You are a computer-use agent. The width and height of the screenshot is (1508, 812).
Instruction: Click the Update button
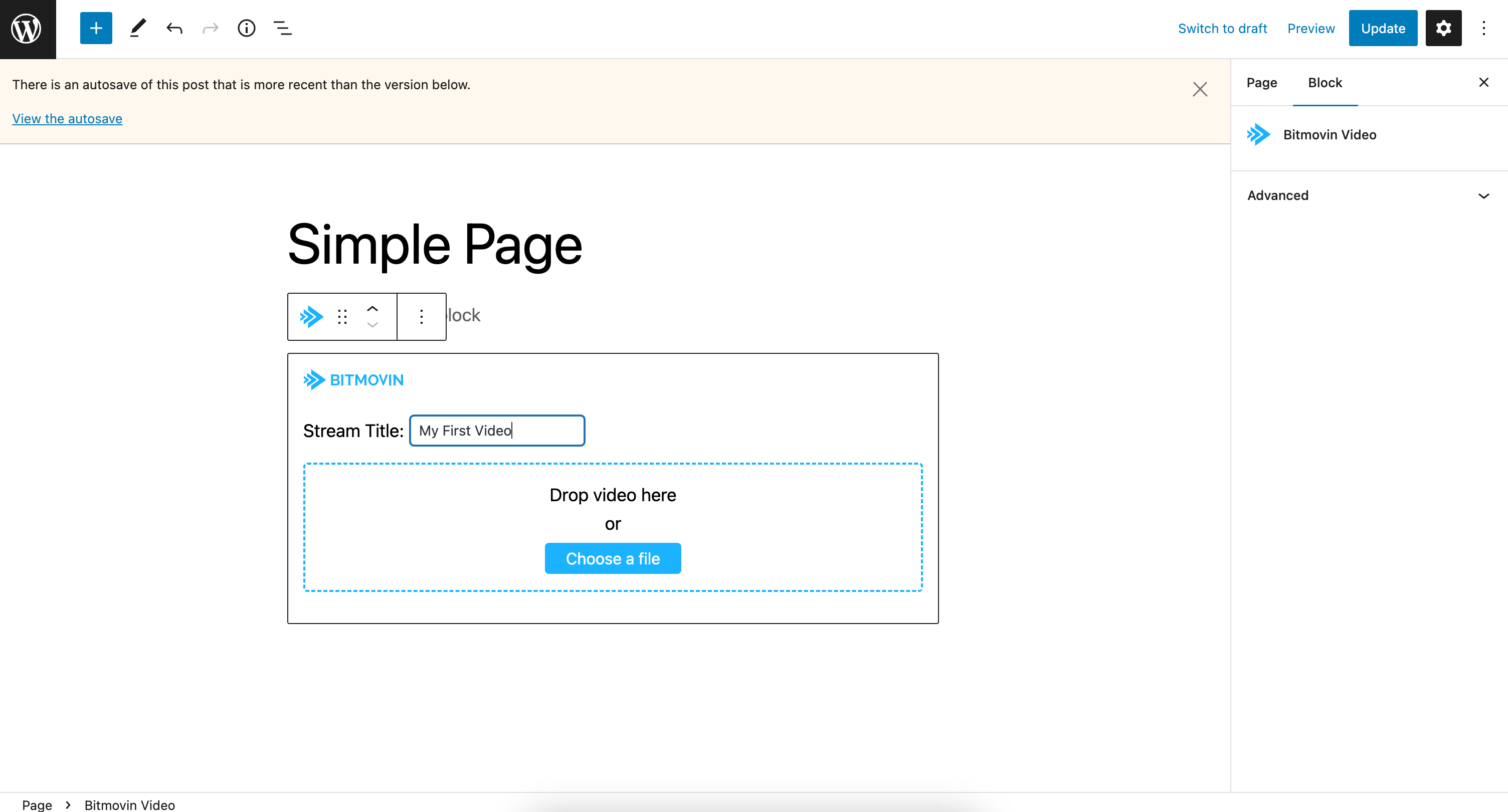[x=1383, y=28]
